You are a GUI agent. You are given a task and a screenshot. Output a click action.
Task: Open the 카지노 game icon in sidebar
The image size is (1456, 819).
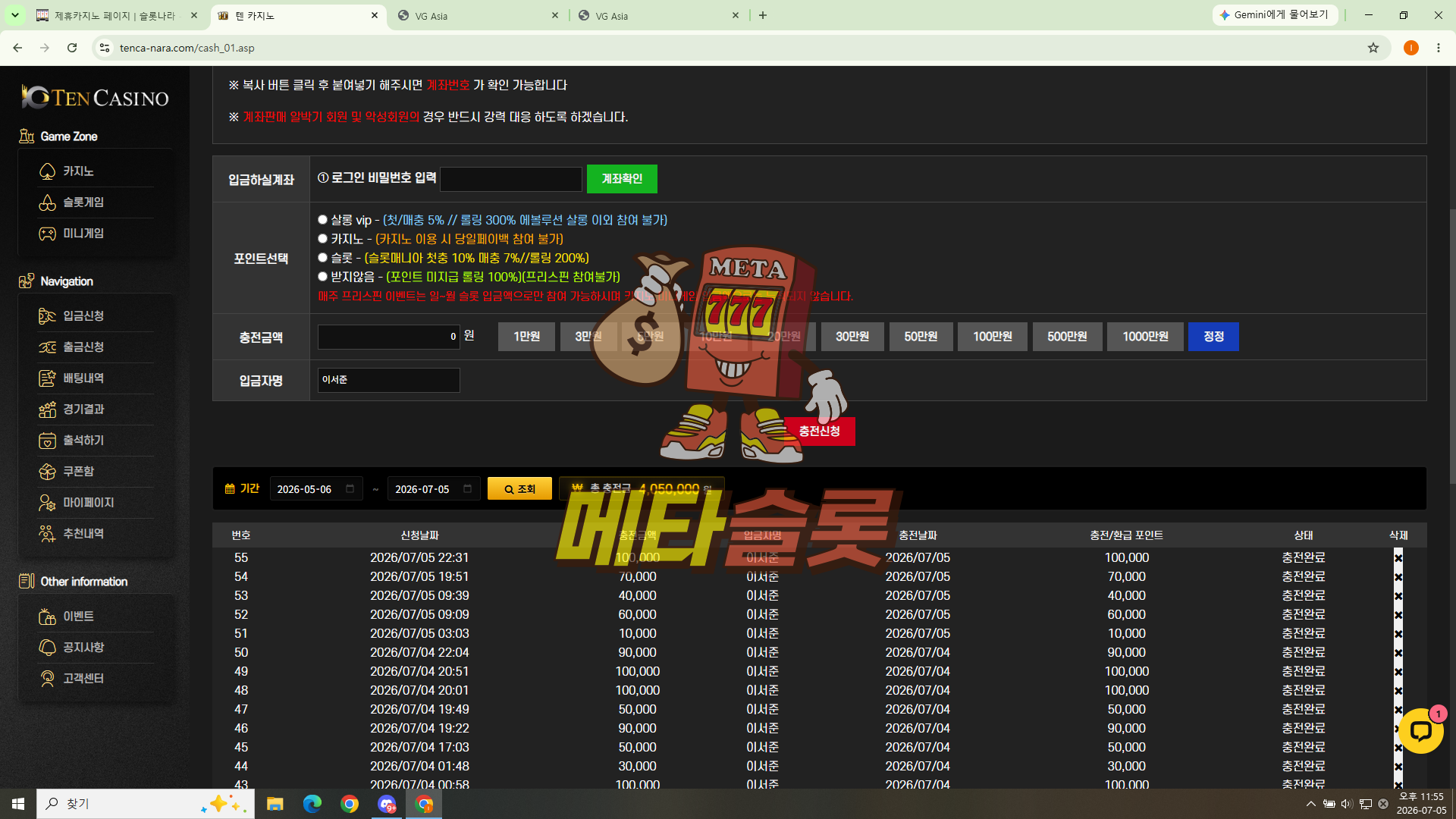pos(47,171)
